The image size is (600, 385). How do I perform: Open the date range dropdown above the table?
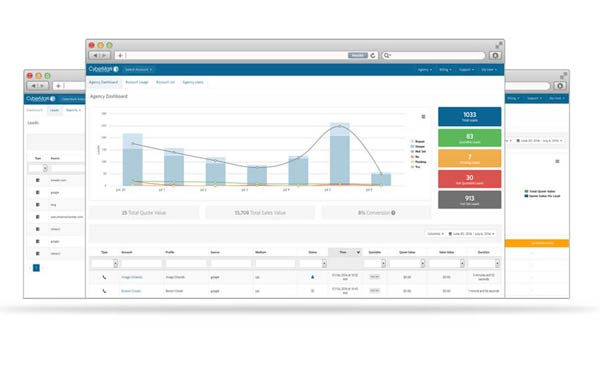coord(471,233)
